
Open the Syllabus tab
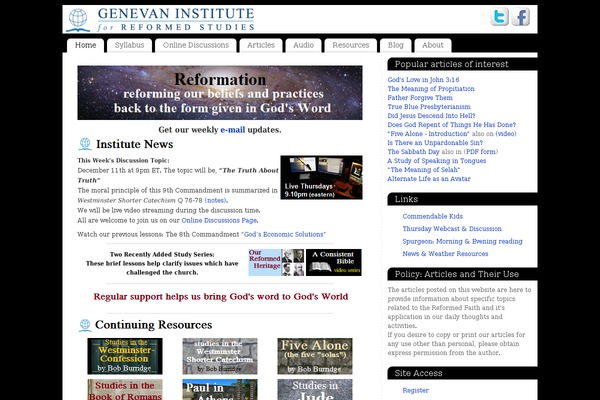pos(129,45)
